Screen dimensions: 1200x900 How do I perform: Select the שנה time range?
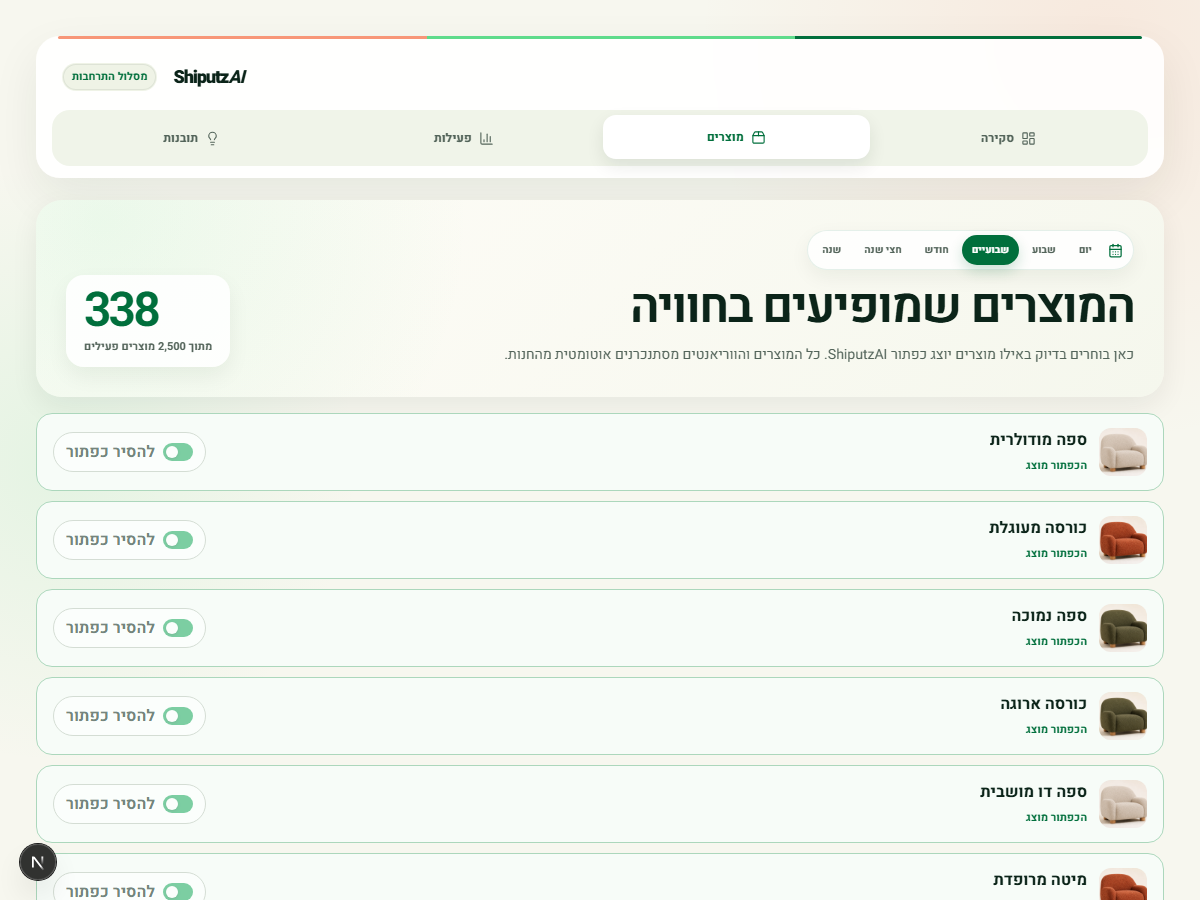(831, 250)
